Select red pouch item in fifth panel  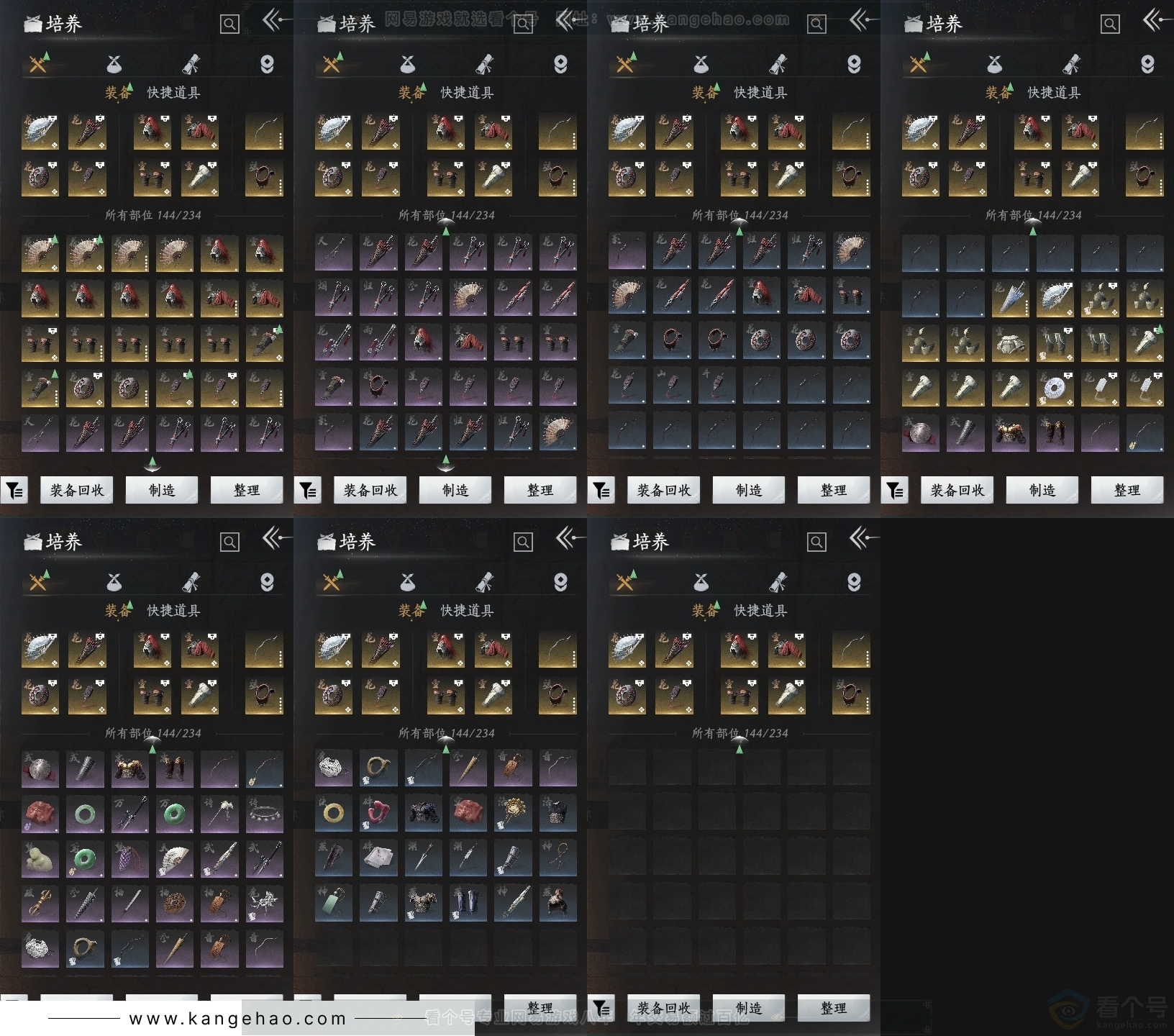tap(40, 814)
